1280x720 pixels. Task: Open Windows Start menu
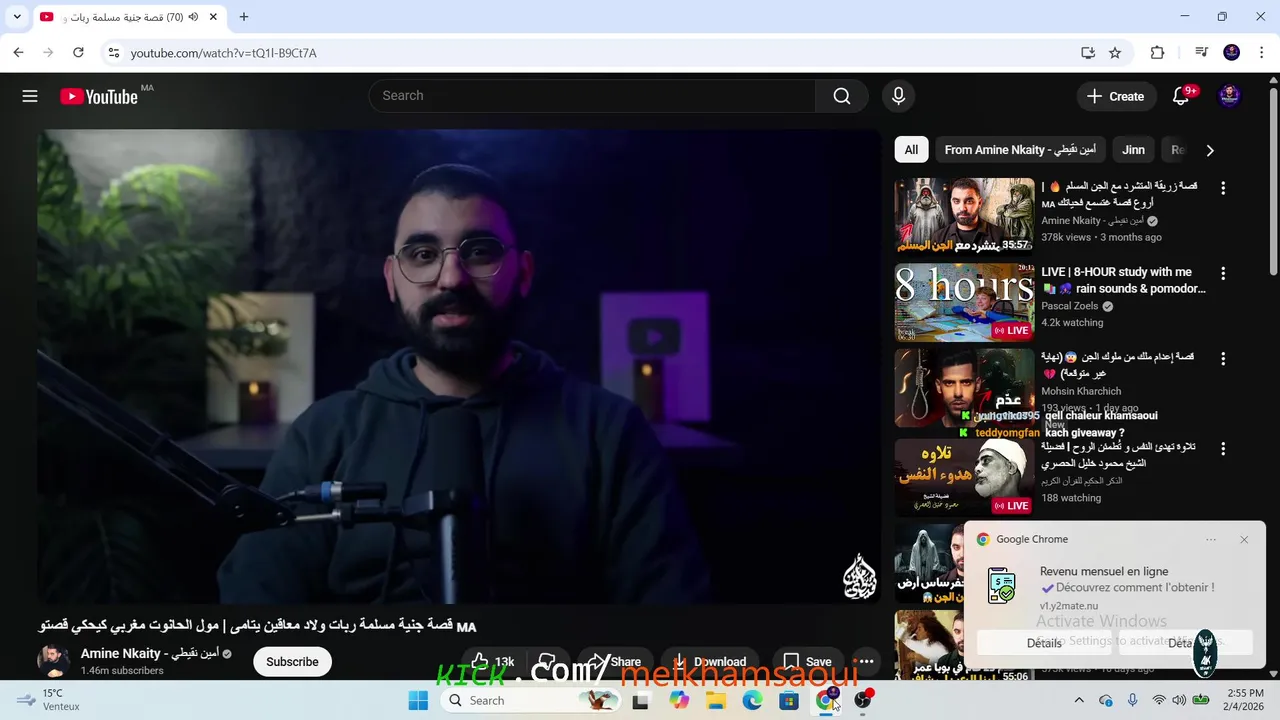click(x=418, y=700)
